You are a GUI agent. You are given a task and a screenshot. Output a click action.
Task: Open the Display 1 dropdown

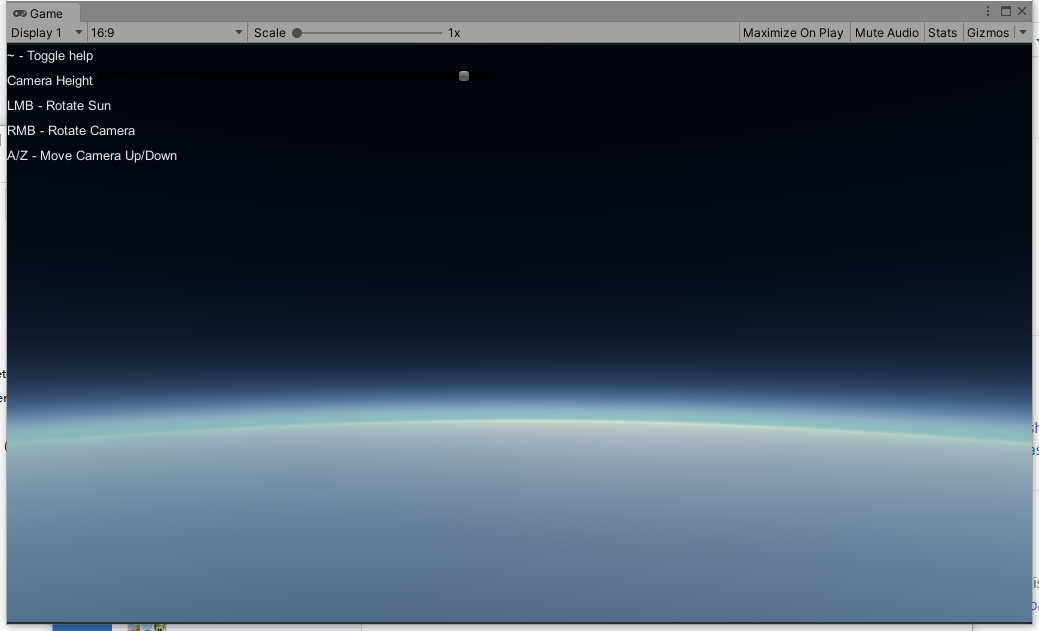pyautogui.click(x=46, y=32)
